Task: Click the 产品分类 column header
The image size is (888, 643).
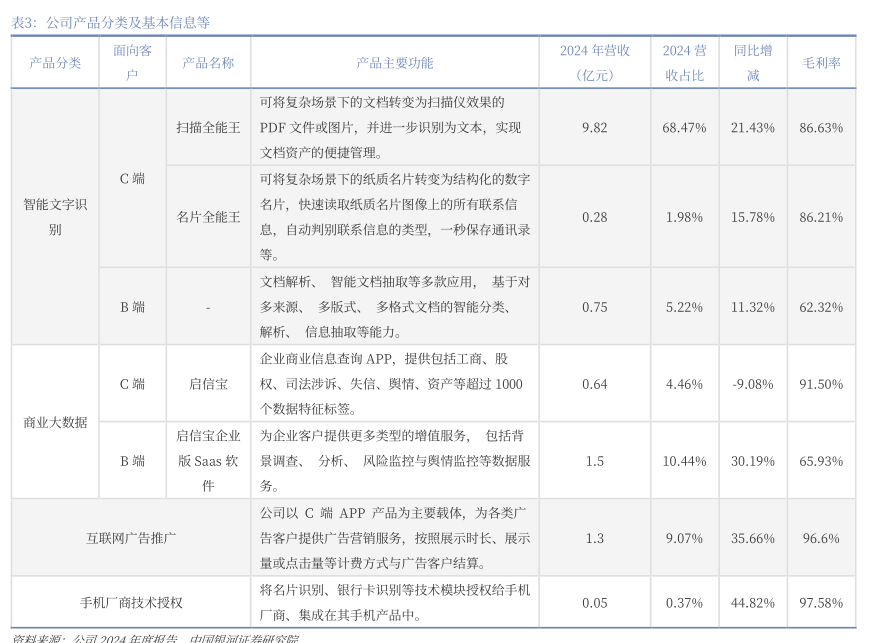Action: [55, 63]
